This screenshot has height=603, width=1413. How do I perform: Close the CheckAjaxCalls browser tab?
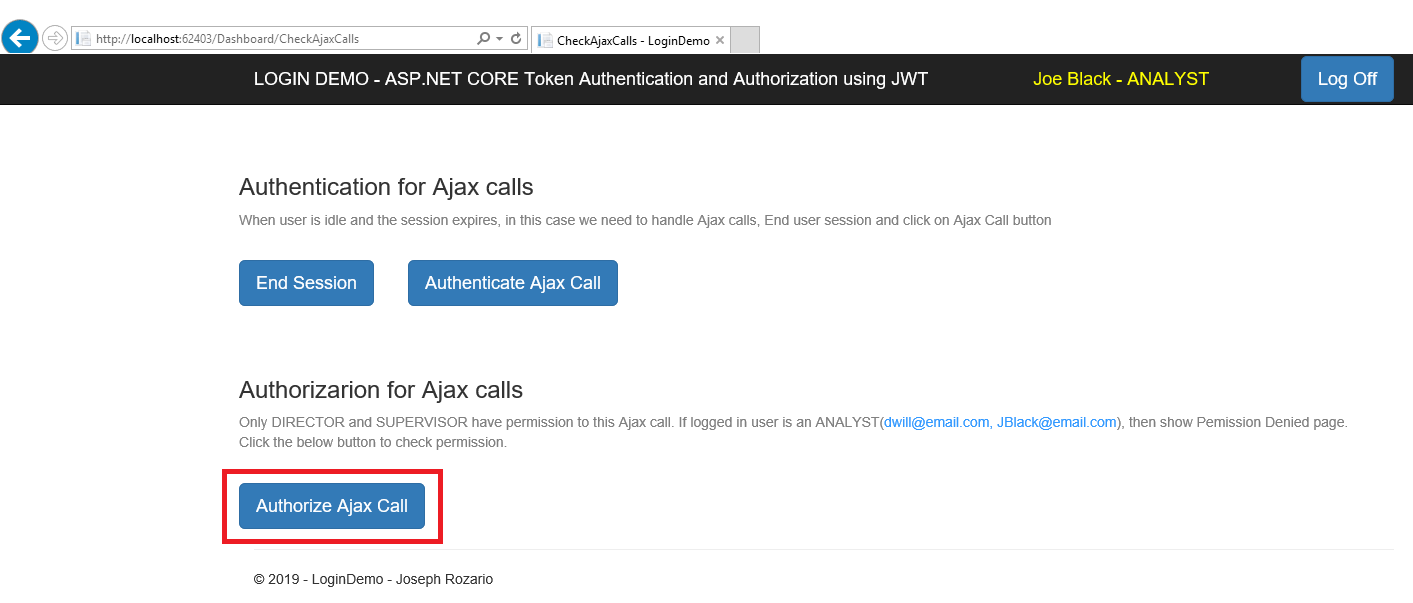[719, 41]
